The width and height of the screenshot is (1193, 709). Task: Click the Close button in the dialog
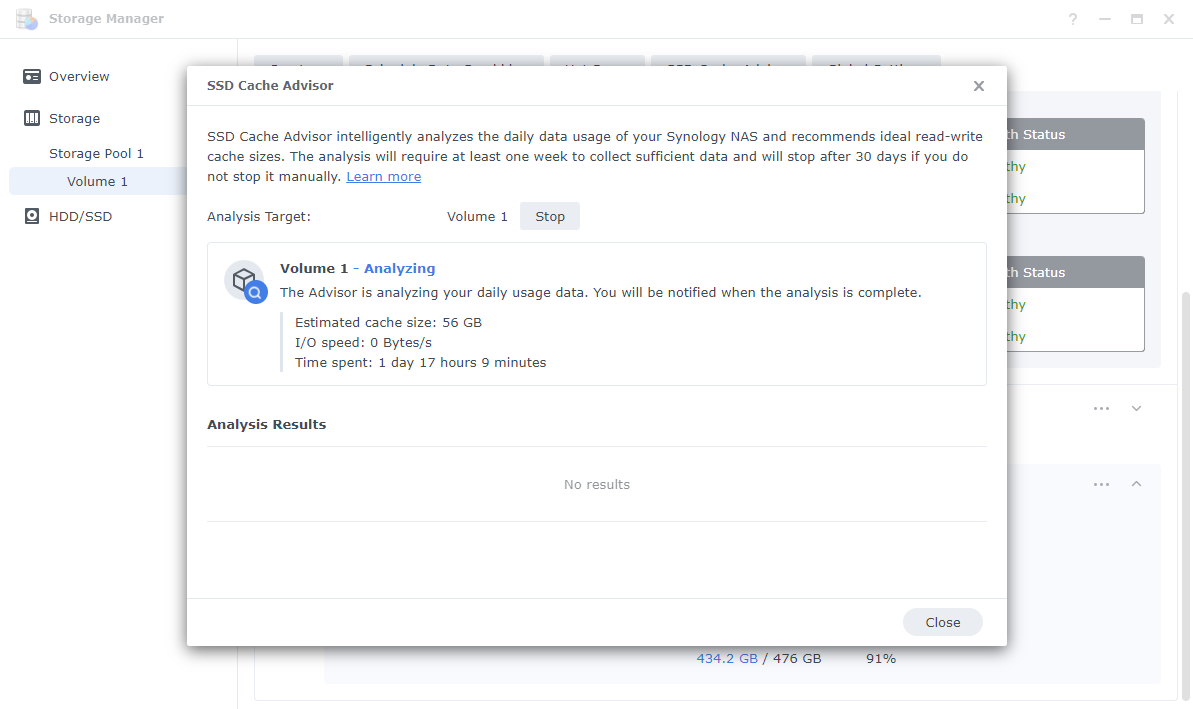tap(943, 622)
